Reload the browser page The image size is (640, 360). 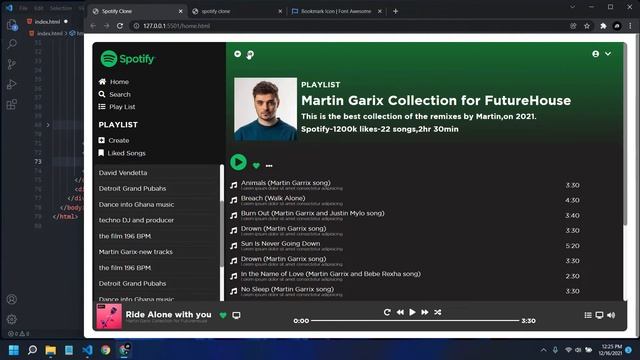(120, 26)
